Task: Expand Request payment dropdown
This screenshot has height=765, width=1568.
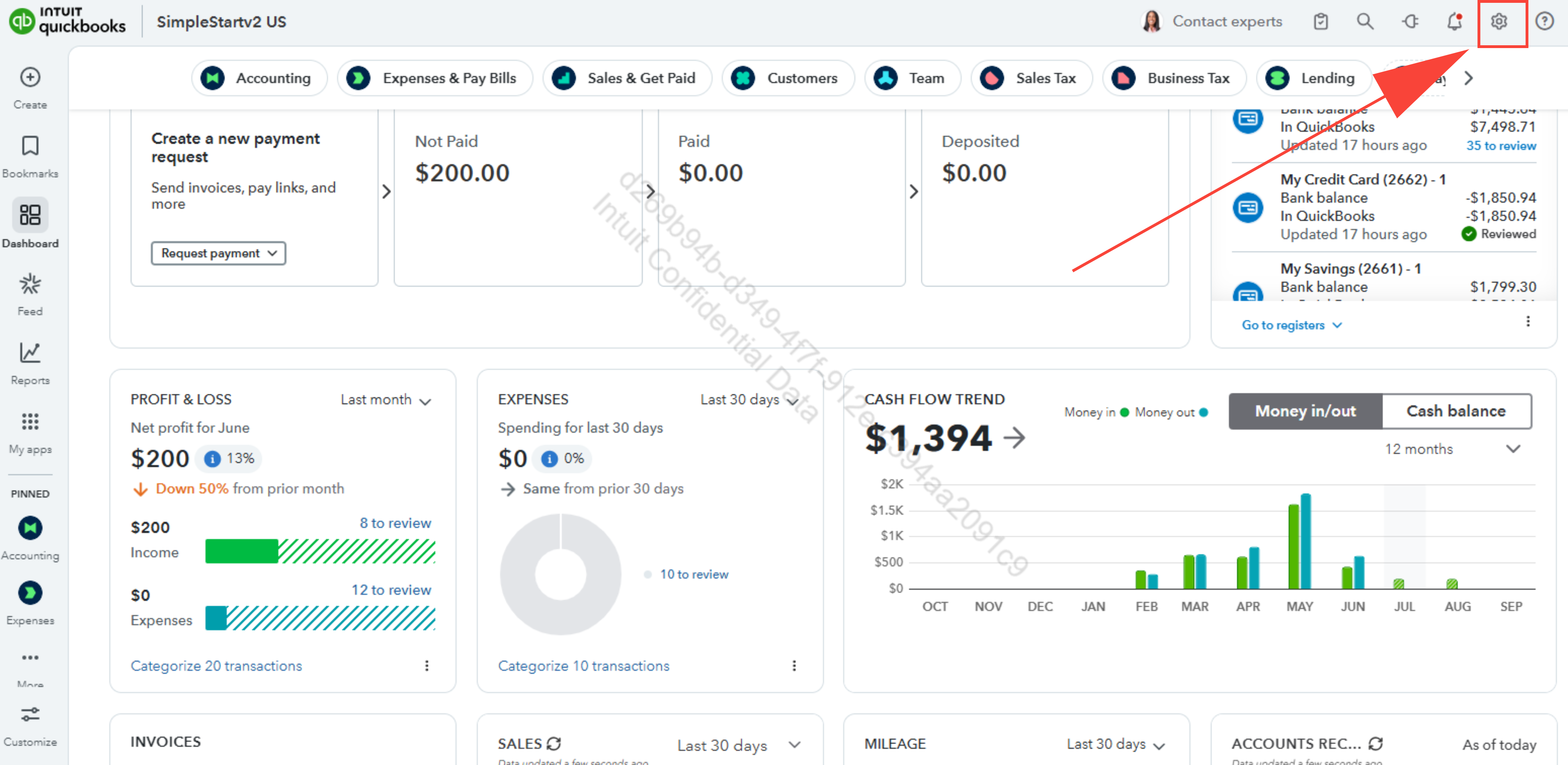Action: pos(218,253)
